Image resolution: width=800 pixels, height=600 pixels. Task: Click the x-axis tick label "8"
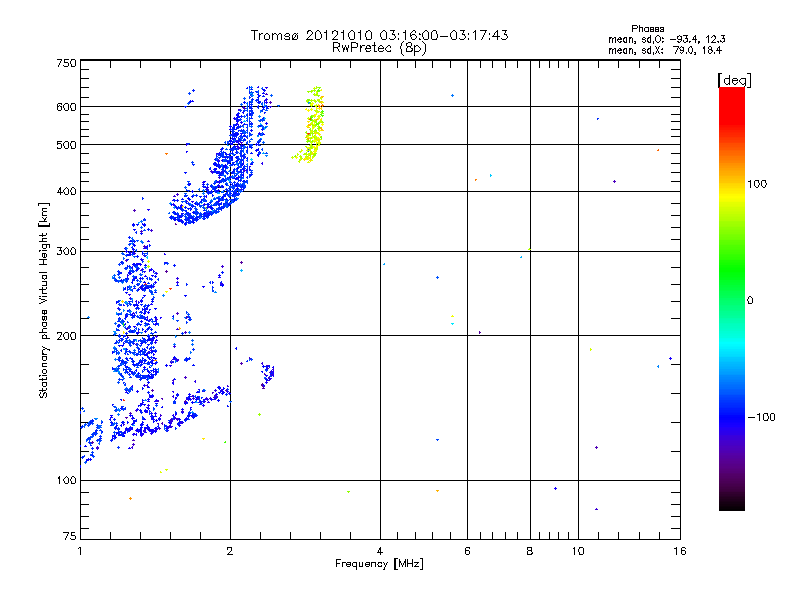tap(530, 551)
